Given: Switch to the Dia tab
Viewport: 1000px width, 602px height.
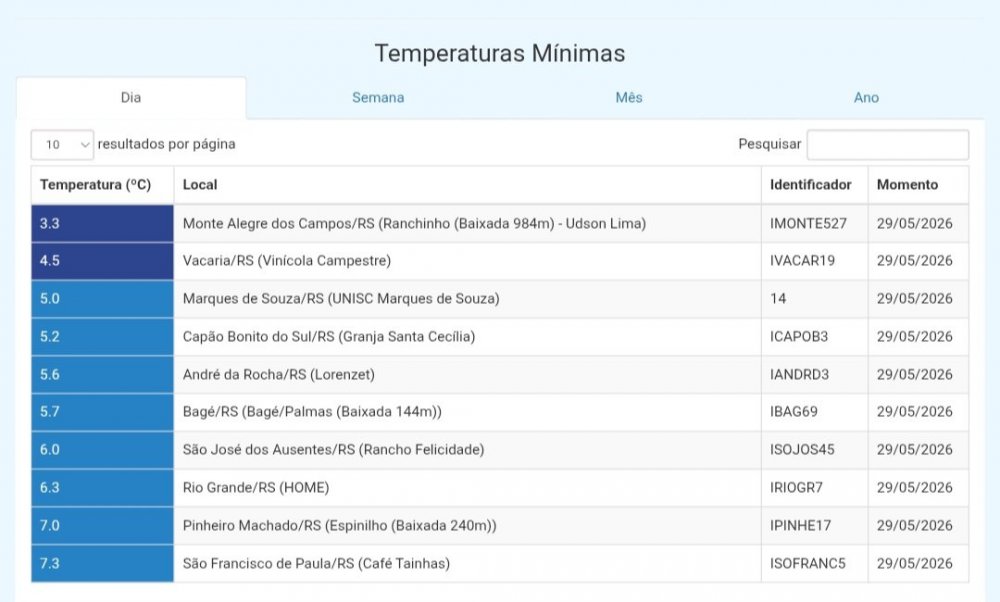Looking at the screenshot, I should click(131, 98).
